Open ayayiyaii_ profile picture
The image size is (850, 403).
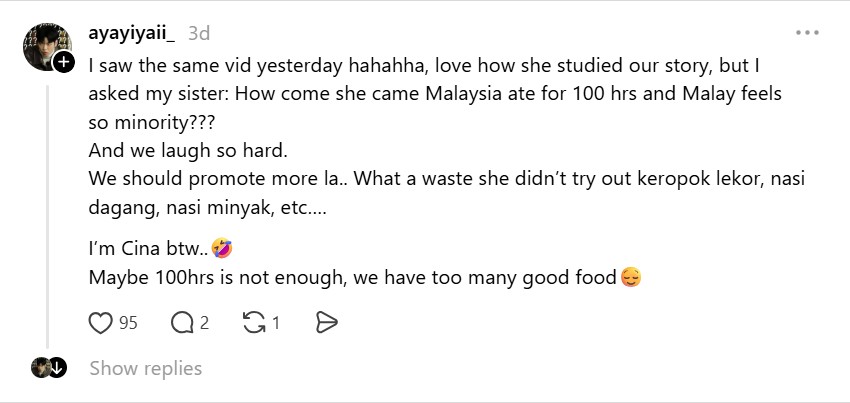click(x=47, y=47)
